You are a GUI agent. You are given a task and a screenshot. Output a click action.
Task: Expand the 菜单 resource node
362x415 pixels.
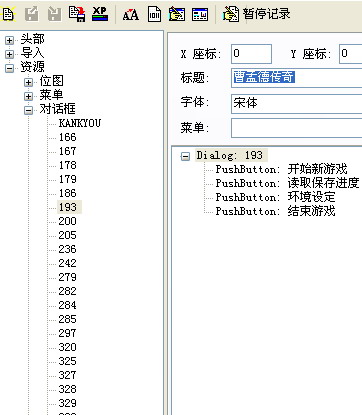pos(29,96)
